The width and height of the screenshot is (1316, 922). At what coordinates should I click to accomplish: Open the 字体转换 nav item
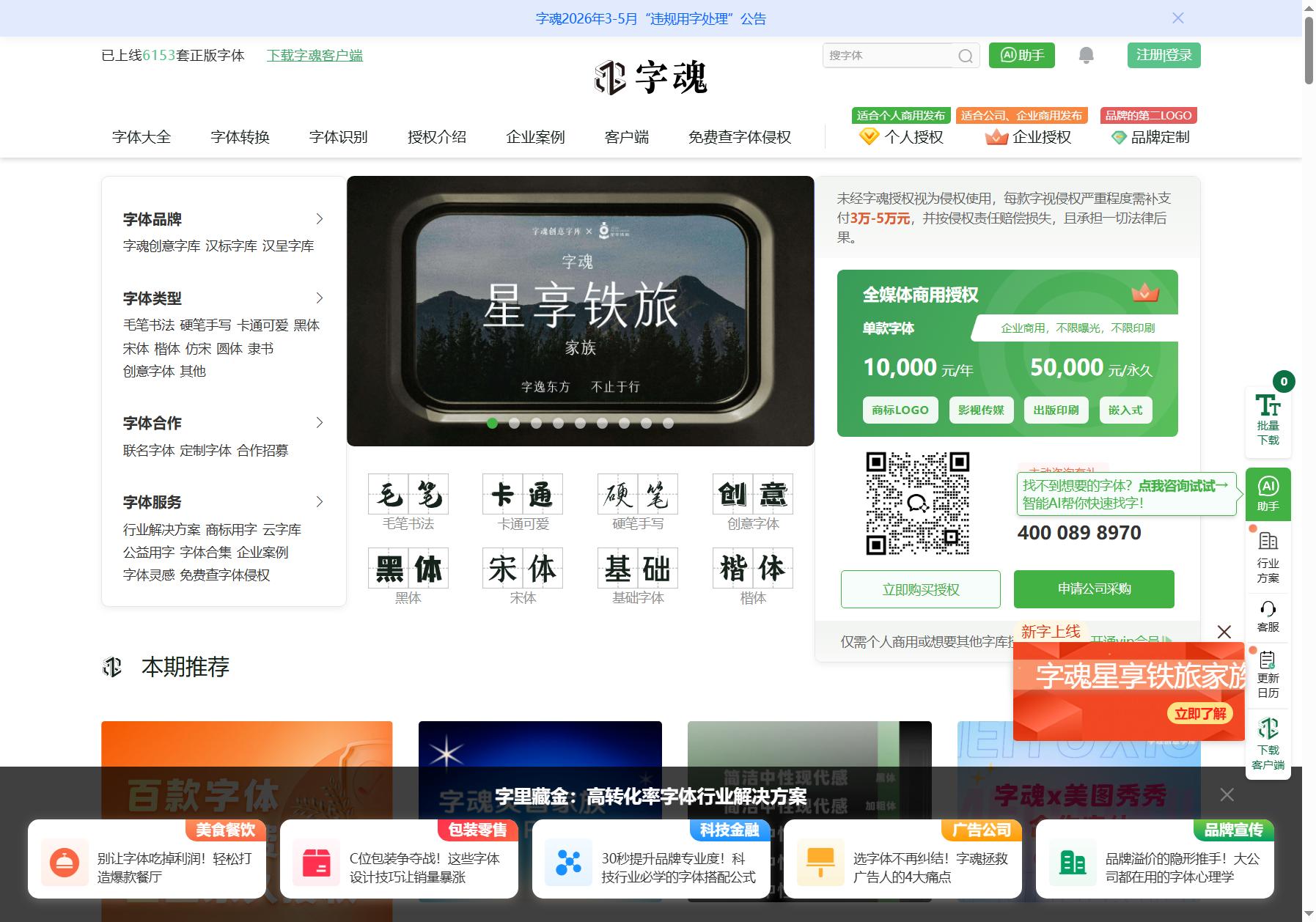240,137
